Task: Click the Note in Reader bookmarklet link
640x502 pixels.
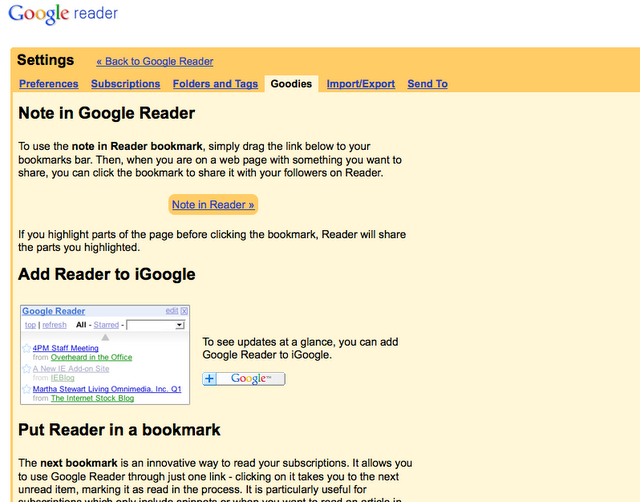Action: coord(213,204)
